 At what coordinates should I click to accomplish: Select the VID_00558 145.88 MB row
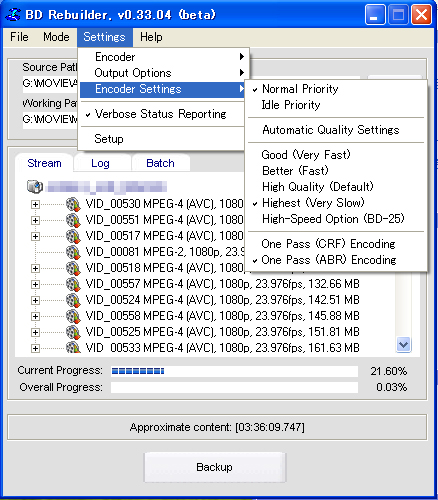(222, 316)
